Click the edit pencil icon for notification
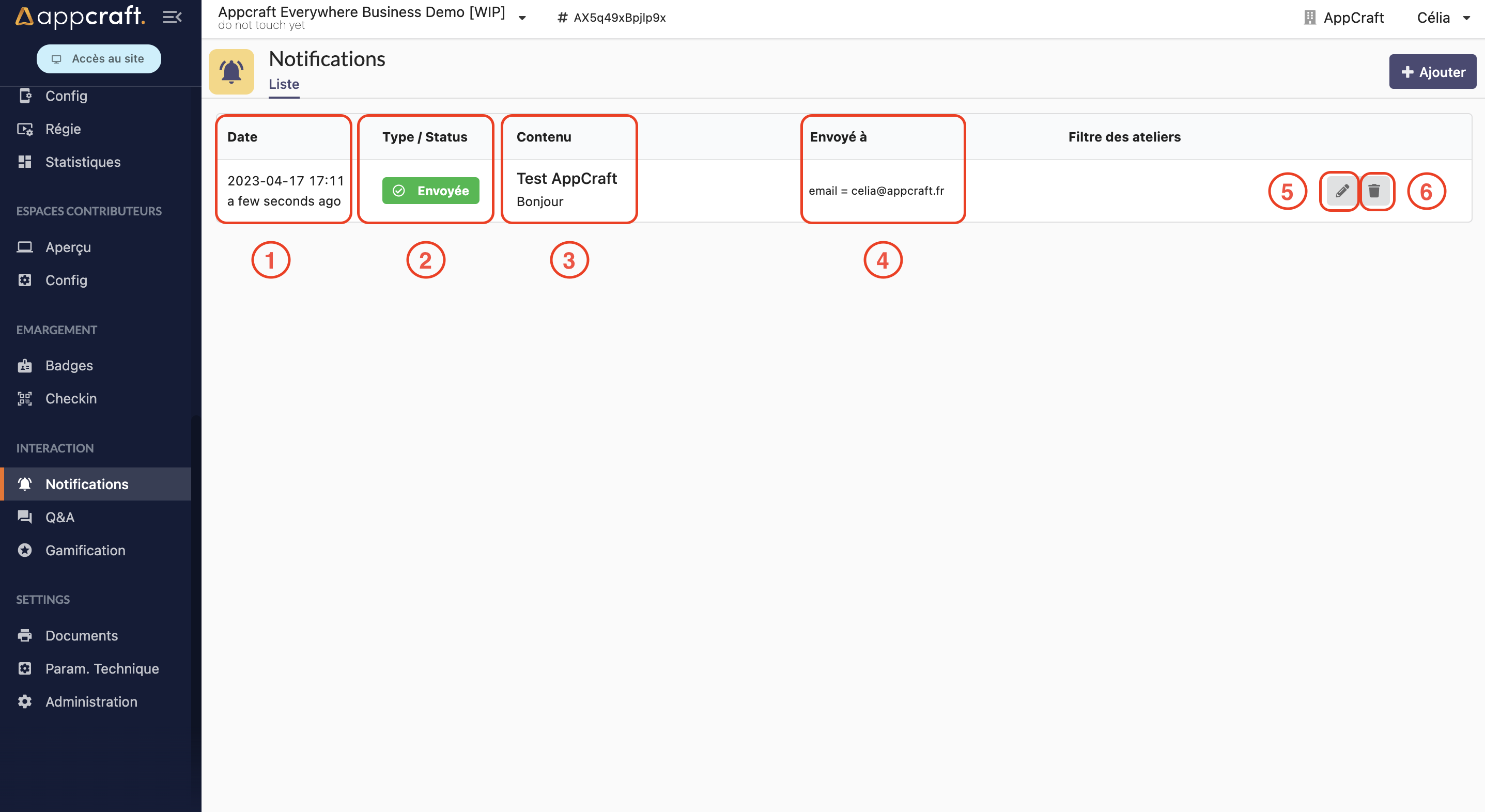Image resolution: width=1485 pixels, height=812 pixels. click(x=1342, y=191)
